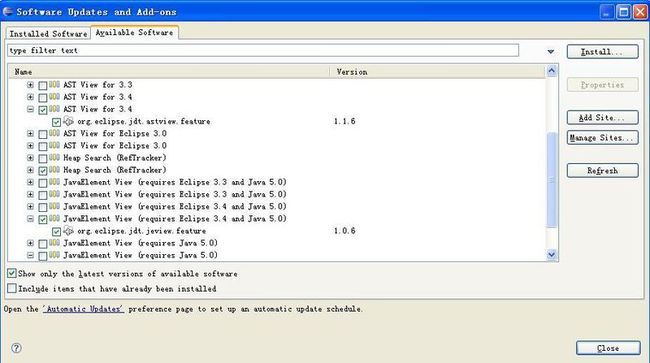Check the AST View for 3.3 checkbox
650x363 pixels.
coord(43,85)
